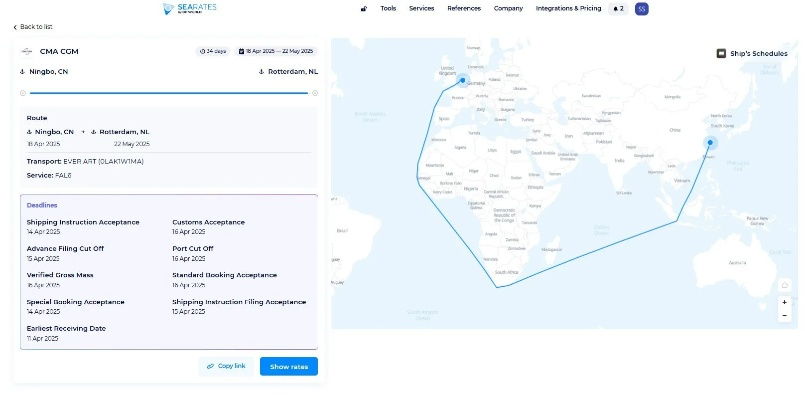The image size is (805, 400).
Task: Click the anchor icon before Rotterdam in Route
Action: 94,132
